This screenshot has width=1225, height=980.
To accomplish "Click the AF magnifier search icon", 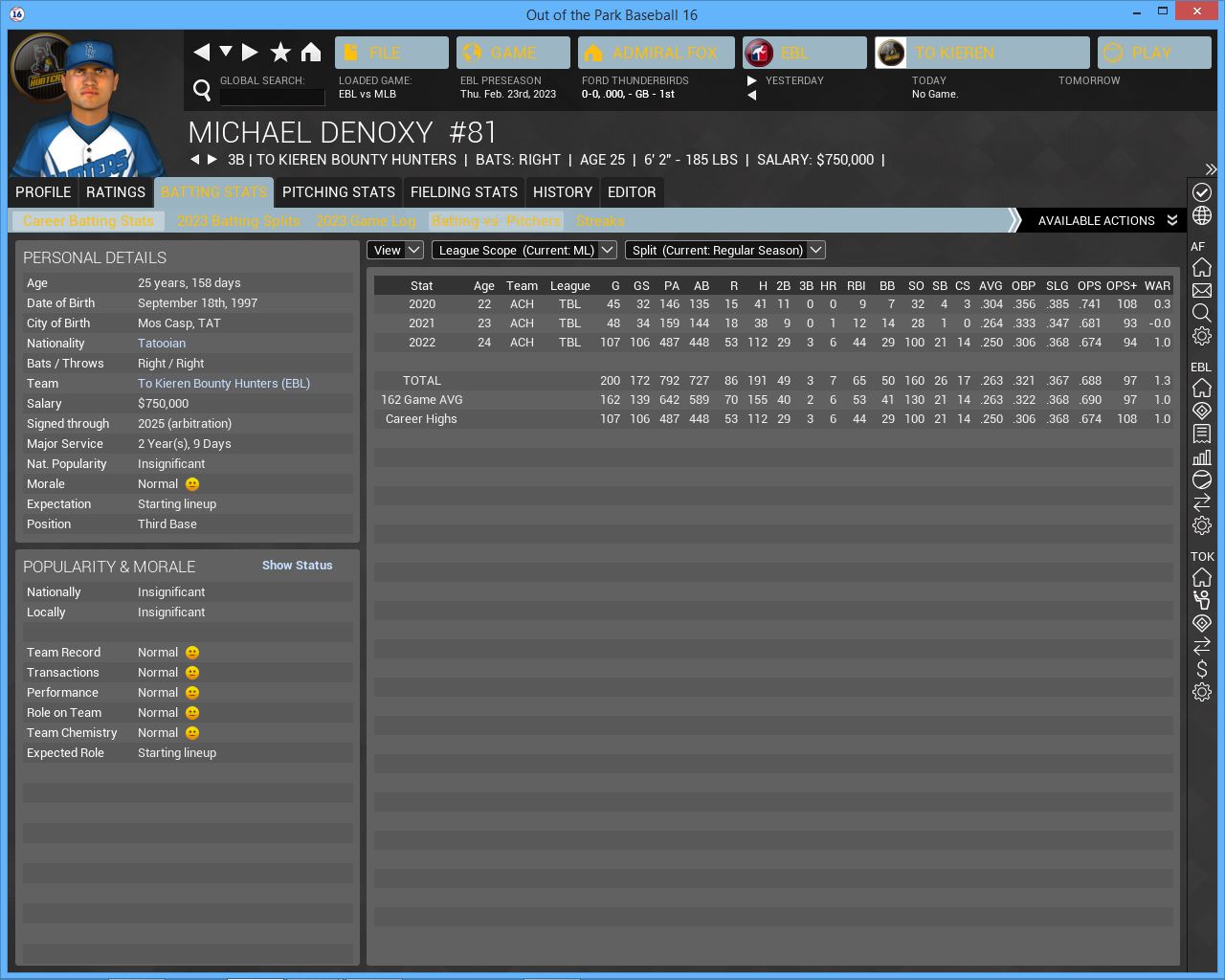I will tap(1202, 313).
